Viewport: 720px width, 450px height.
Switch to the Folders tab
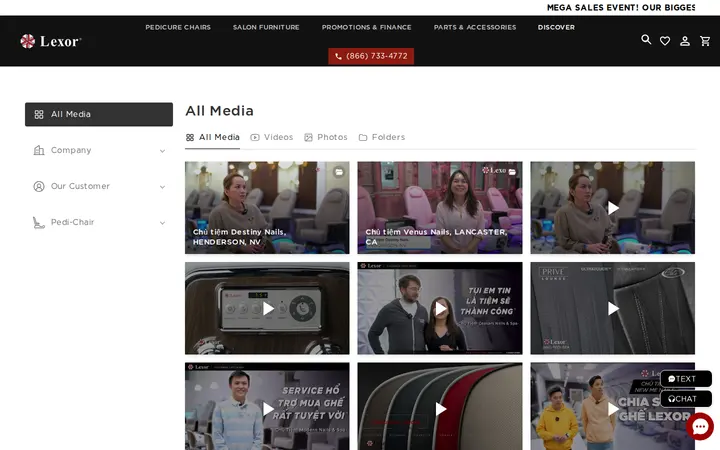pos(382,137)
